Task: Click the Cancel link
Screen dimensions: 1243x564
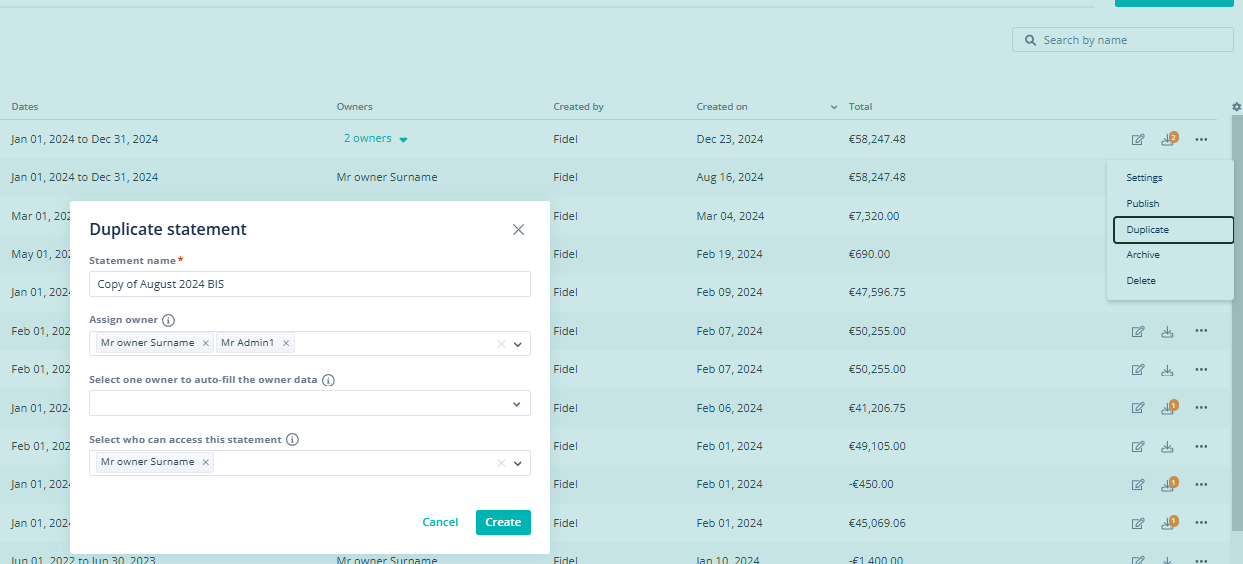Action: pos(440,522)
